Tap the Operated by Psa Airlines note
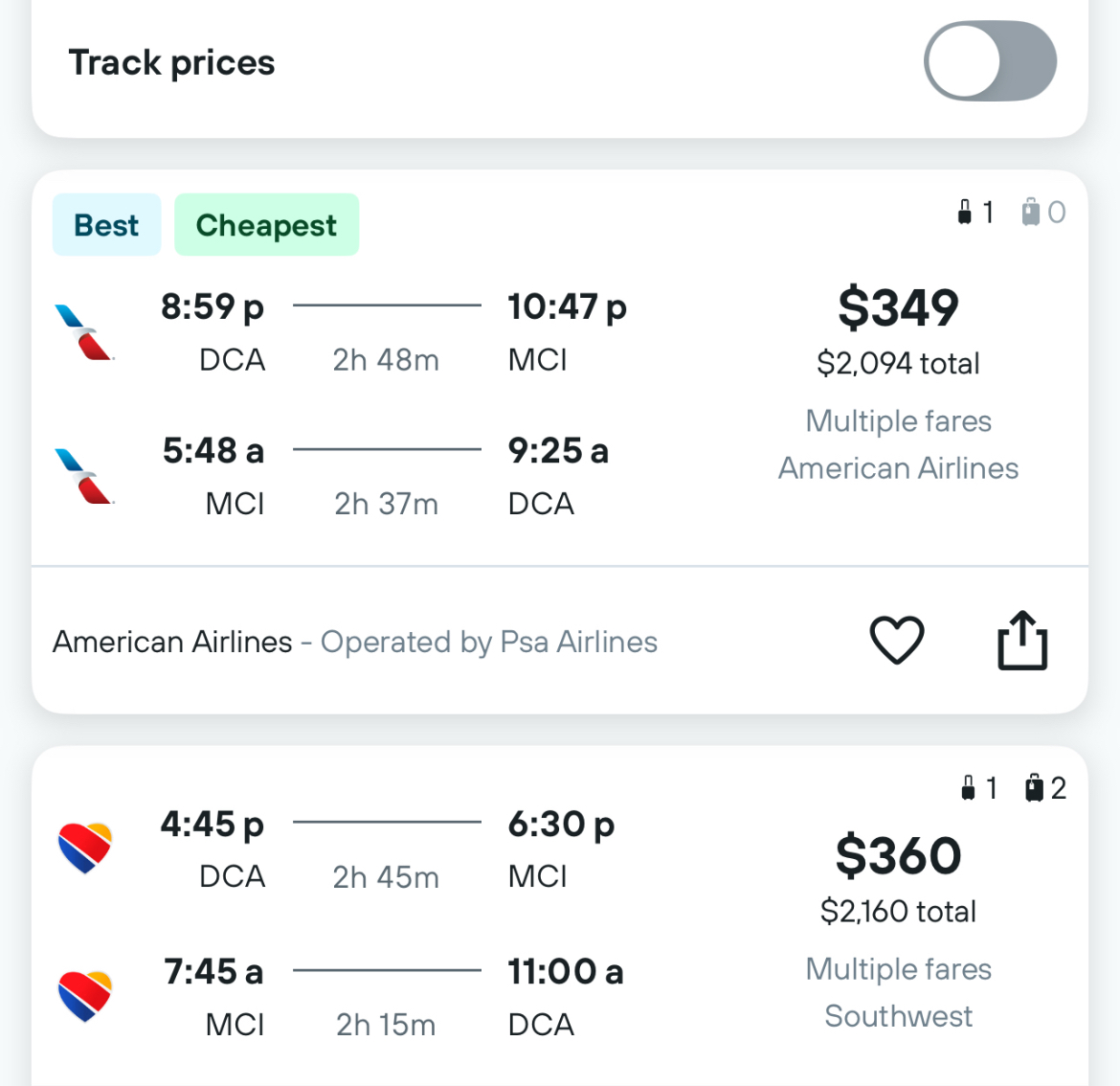This screenshot has width=1120, height=1086. coord(488,642)
